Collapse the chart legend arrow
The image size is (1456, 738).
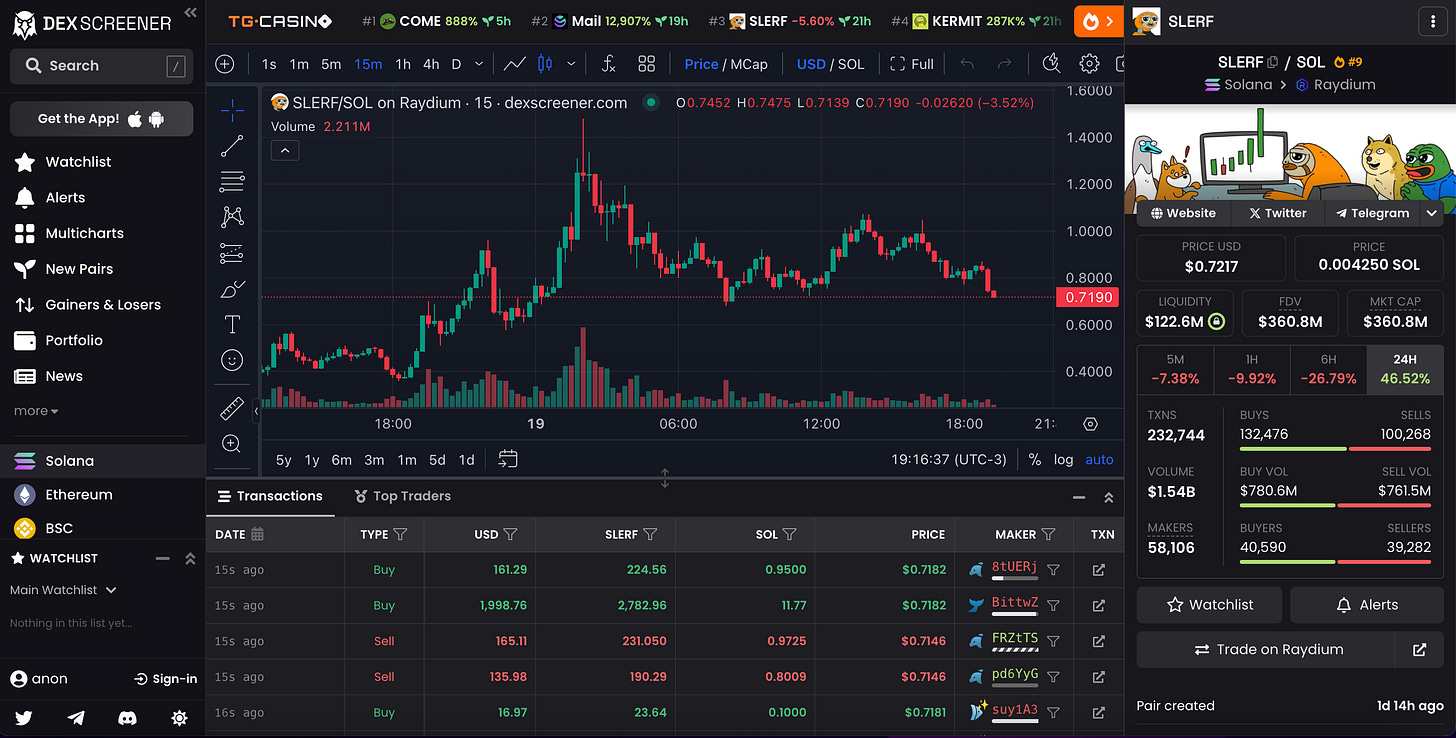tap(284, 151)
